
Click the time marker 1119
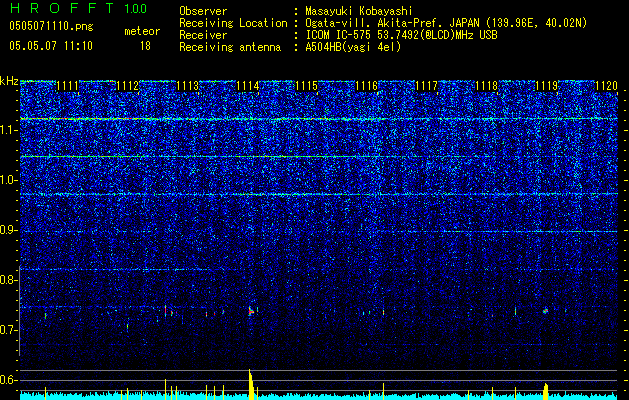coord(547,86)
